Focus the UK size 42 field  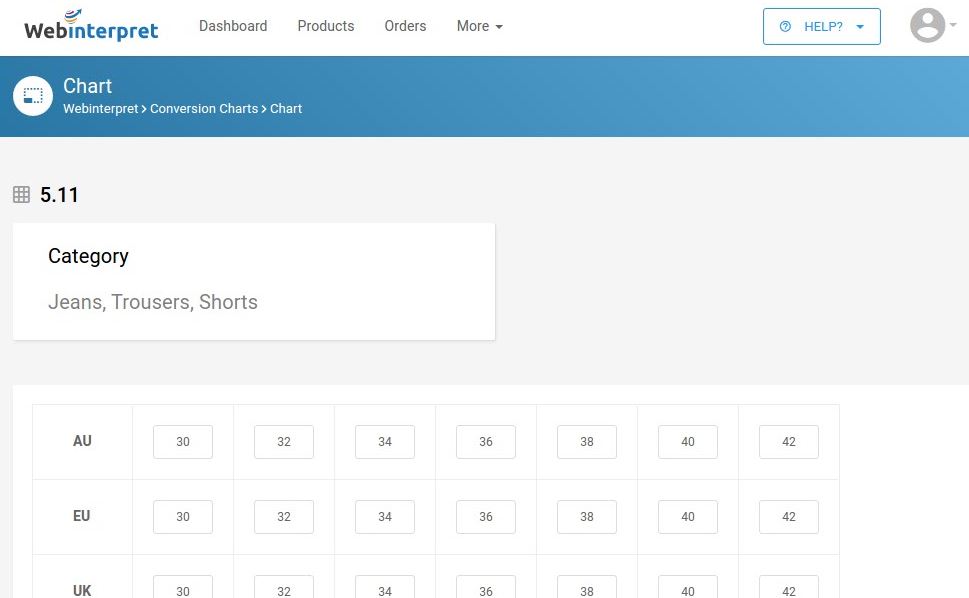tap(789, 587)
